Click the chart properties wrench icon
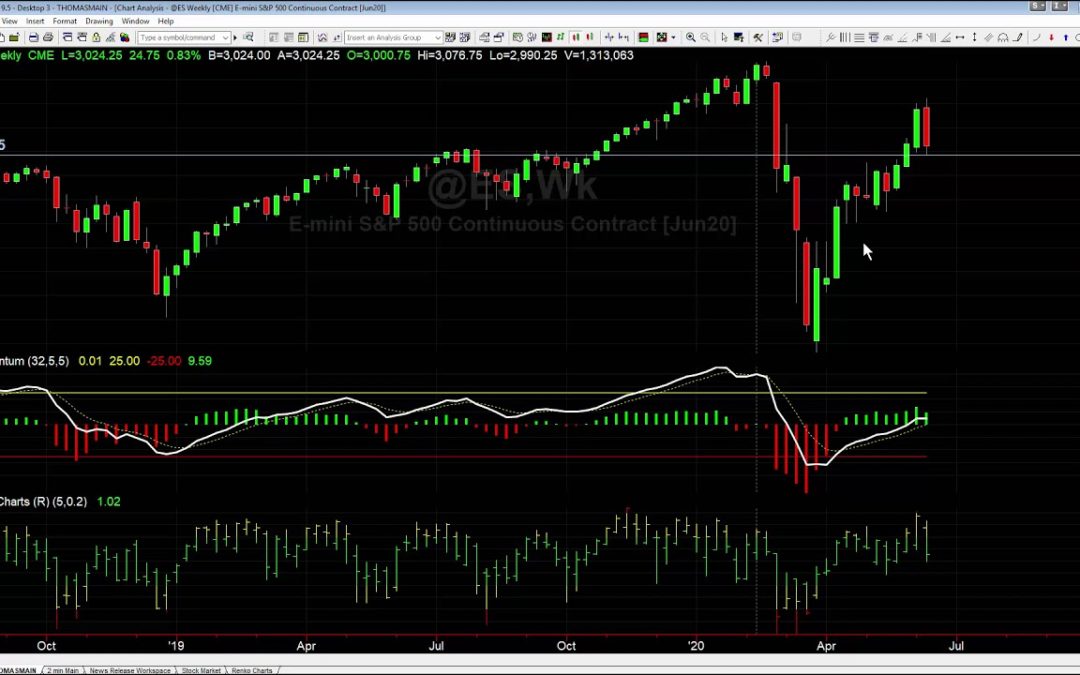1080x675 pixels. [758, 36]
